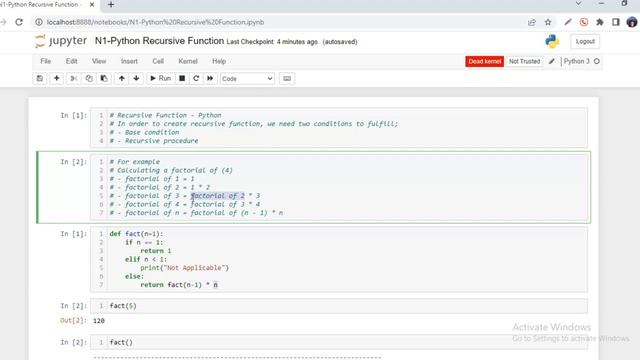This screenshot has width=640, height=360.
Task: Click the Last Checkpoint text
Action: pos(272,42)
